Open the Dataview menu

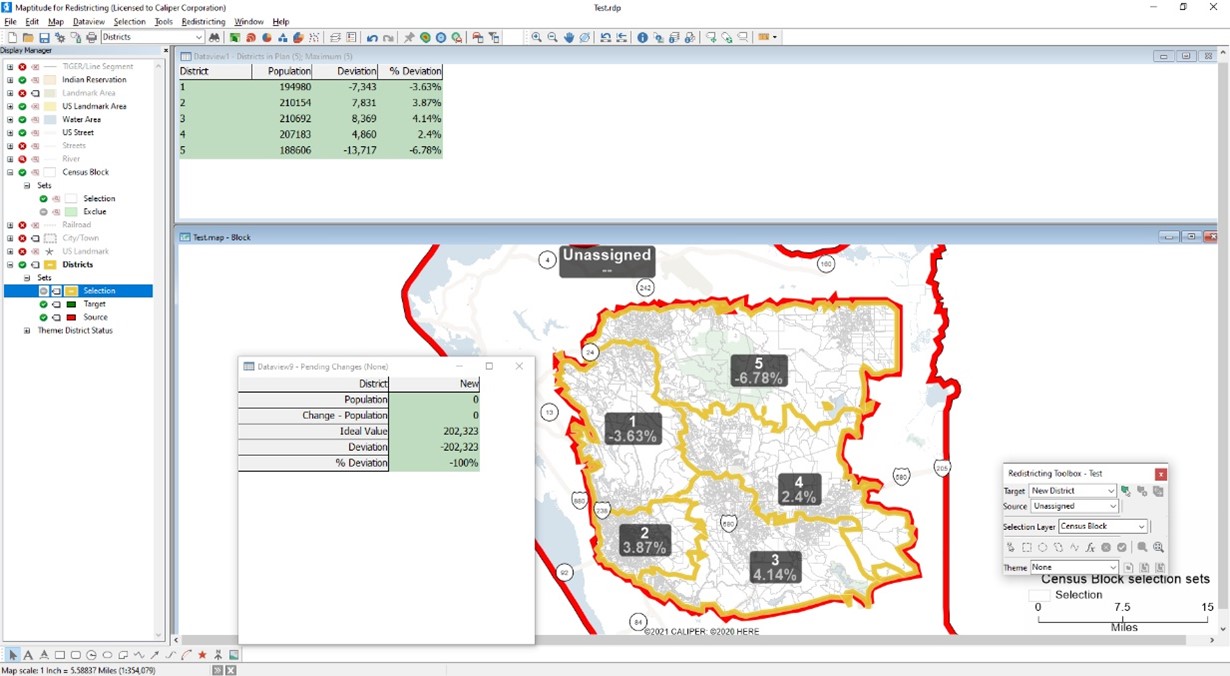(x=89, y=21)
